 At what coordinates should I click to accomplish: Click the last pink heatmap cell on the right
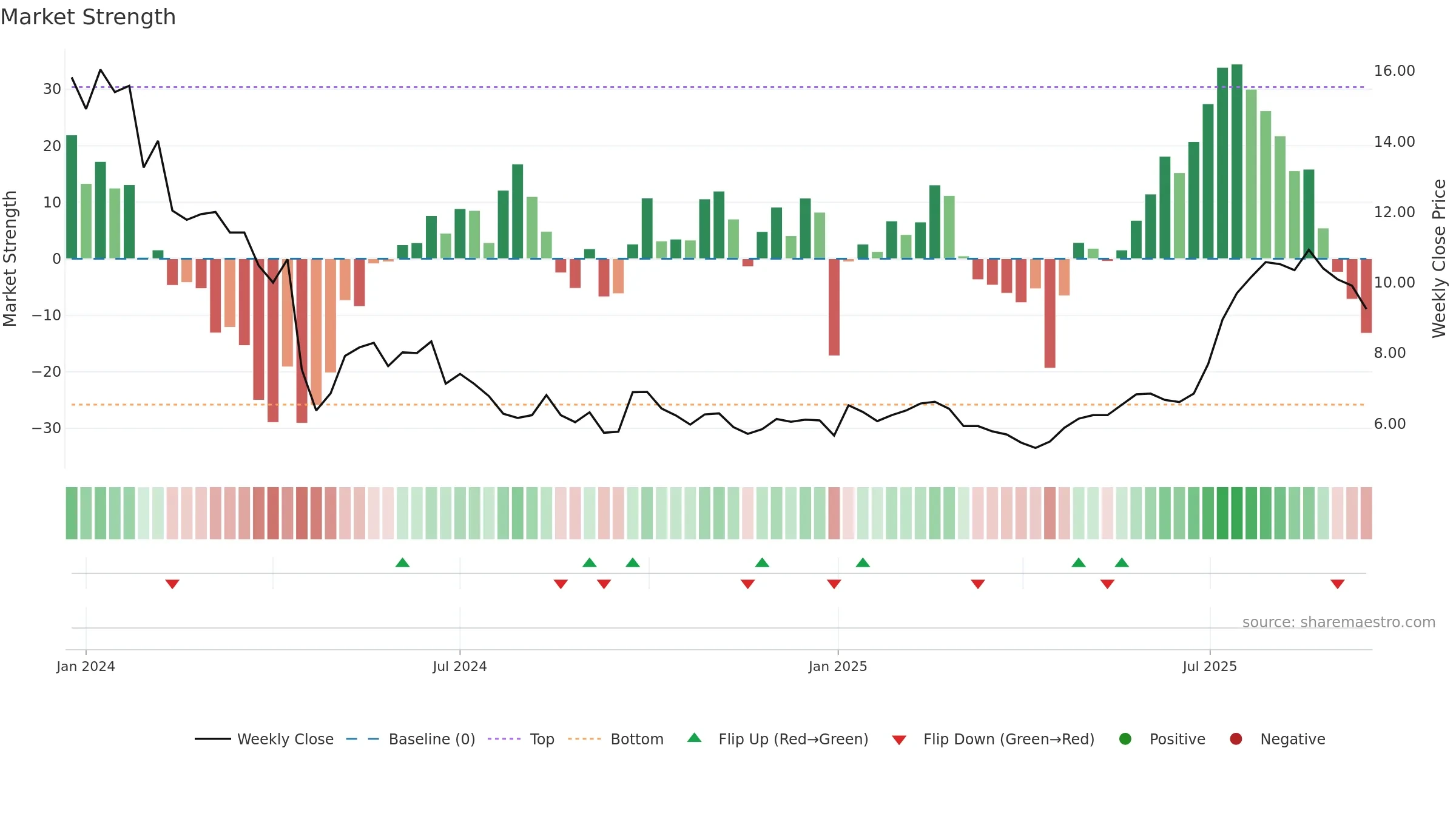[1366, 513]
